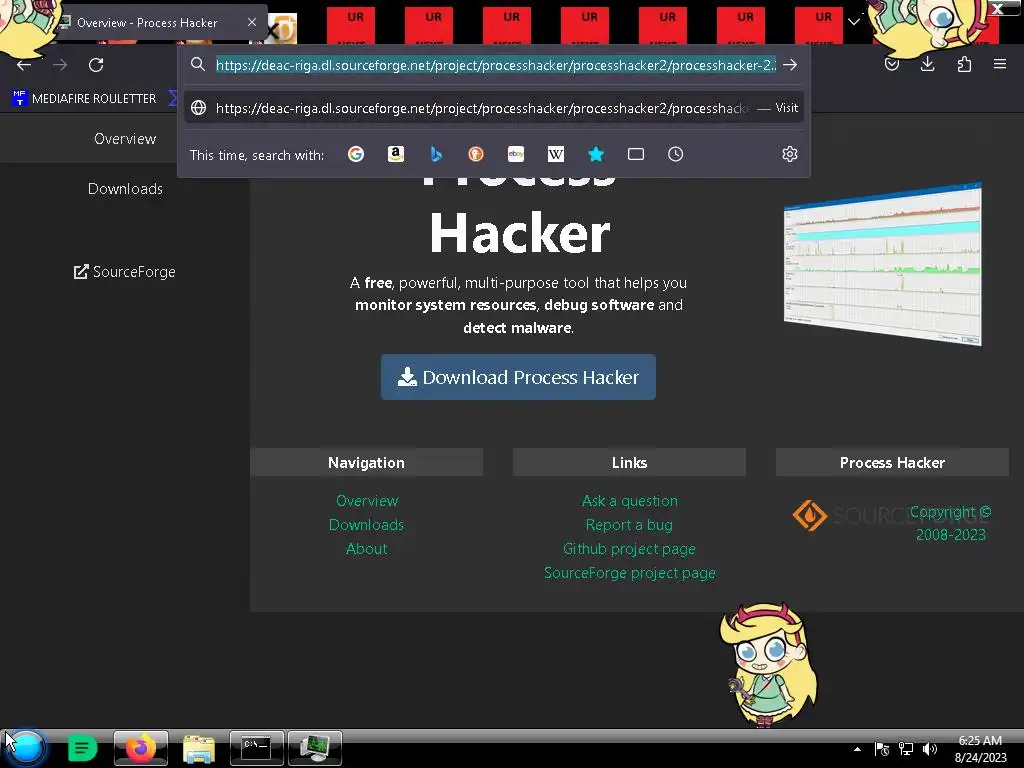The height and width of the screenshot is (768, 1024).
Task: Open the list all tabs dropdown
Action: pos(854,22)
